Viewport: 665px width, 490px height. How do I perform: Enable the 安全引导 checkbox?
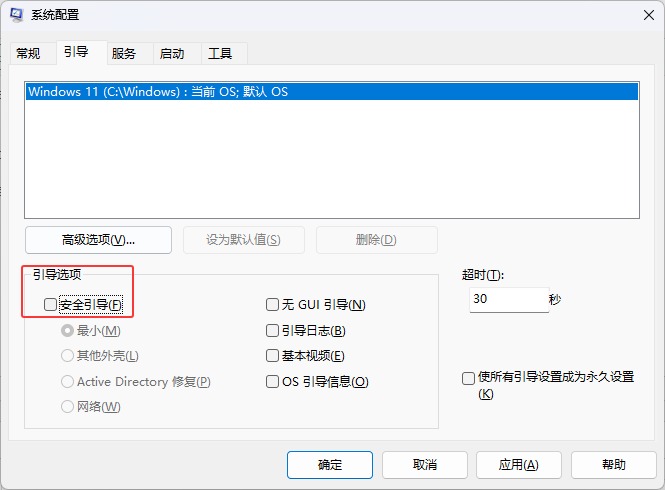51,304
